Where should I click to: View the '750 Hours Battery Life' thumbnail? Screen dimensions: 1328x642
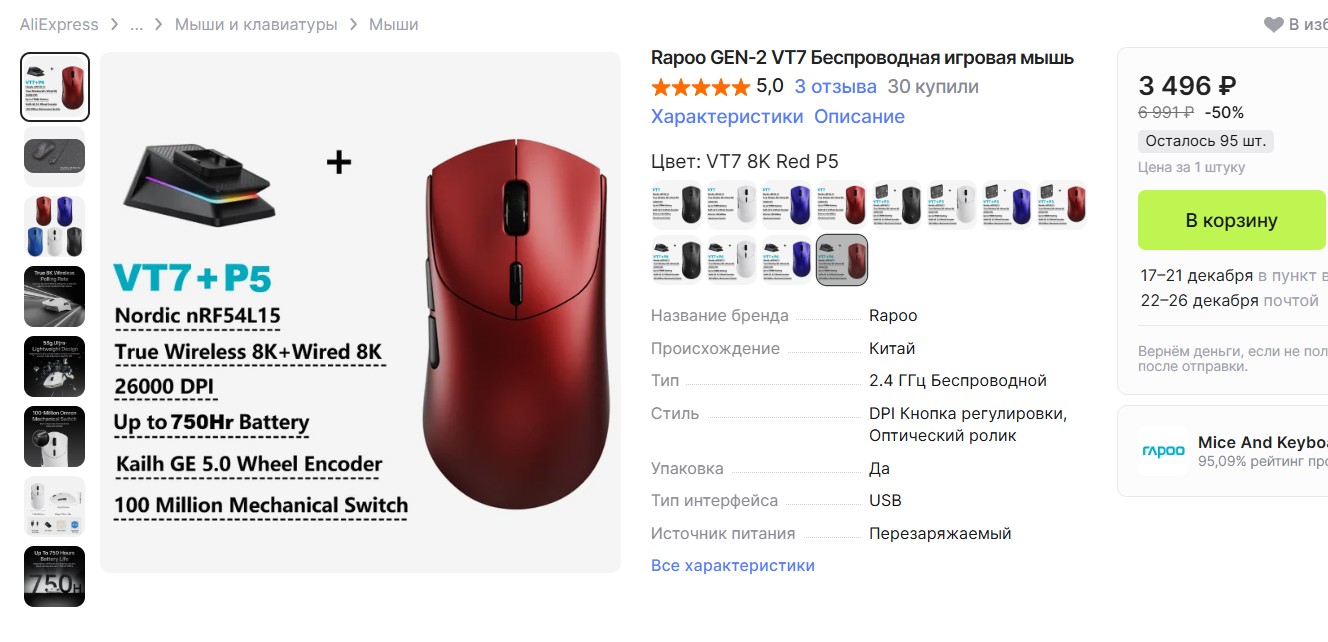coord(55,577)
